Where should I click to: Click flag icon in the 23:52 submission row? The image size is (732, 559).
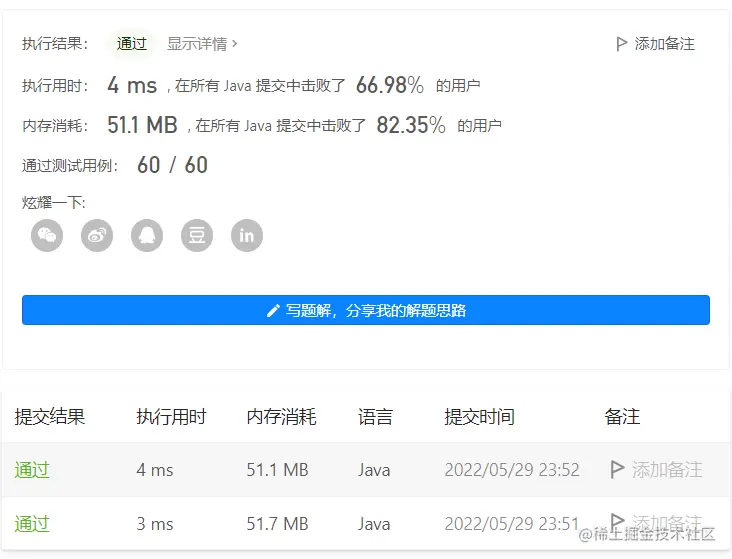point(617,469)
